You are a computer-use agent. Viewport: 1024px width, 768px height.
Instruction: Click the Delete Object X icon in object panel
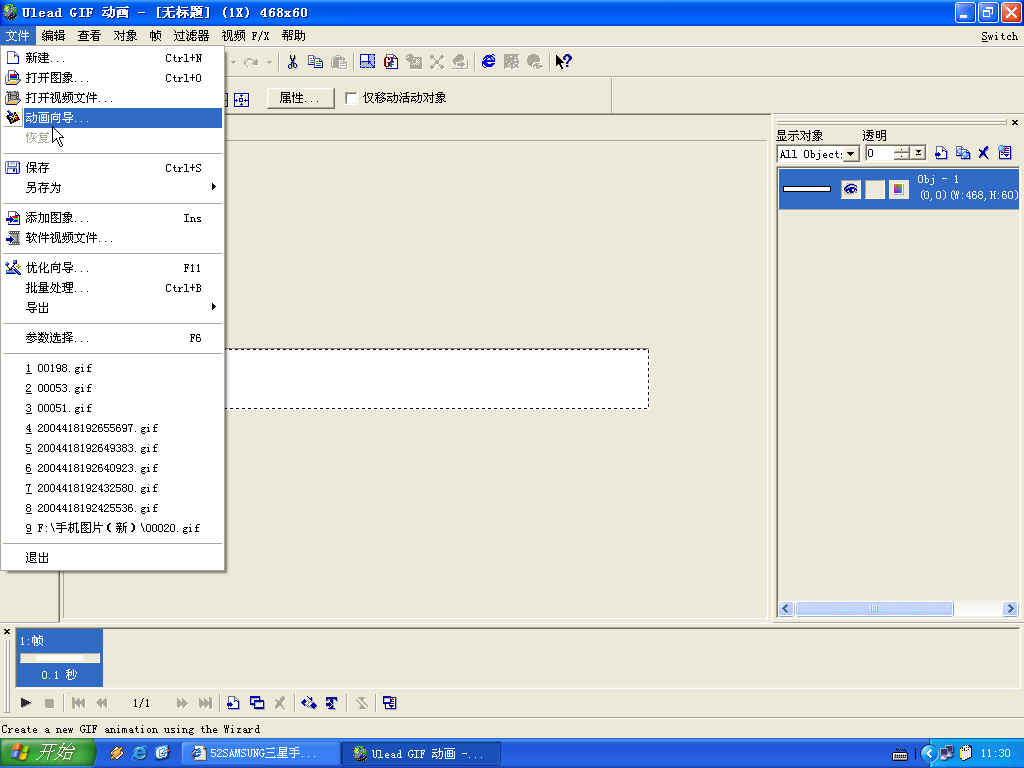[x=983, y=152]
